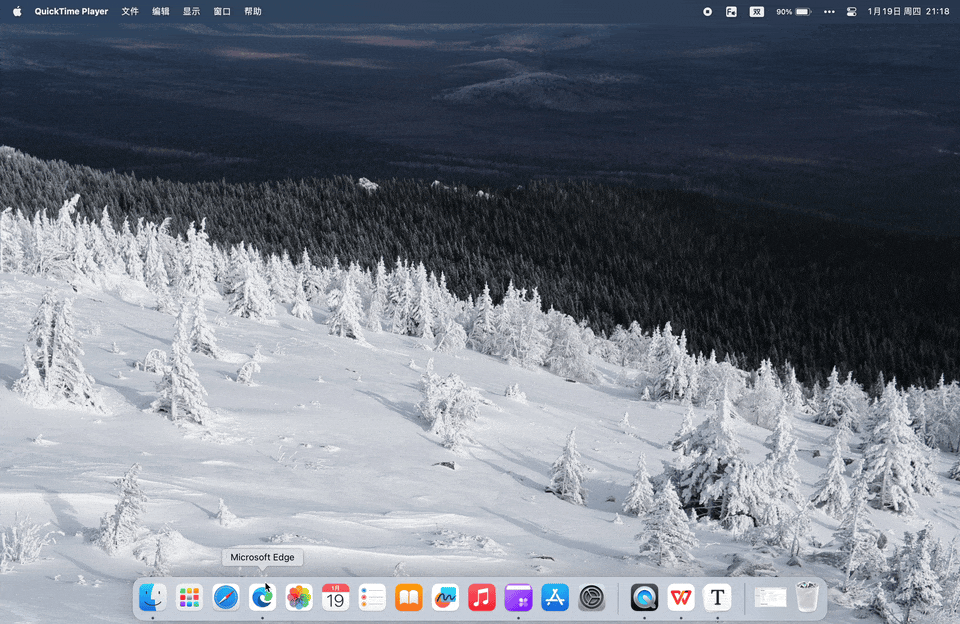Stop the screen recording from menu bar
Viewport: 960px width, 624px height.
(707, 12)
